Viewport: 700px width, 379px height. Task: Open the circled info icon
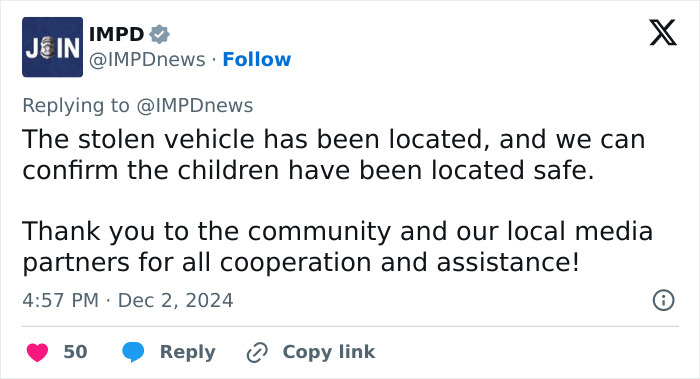[663, 300]
